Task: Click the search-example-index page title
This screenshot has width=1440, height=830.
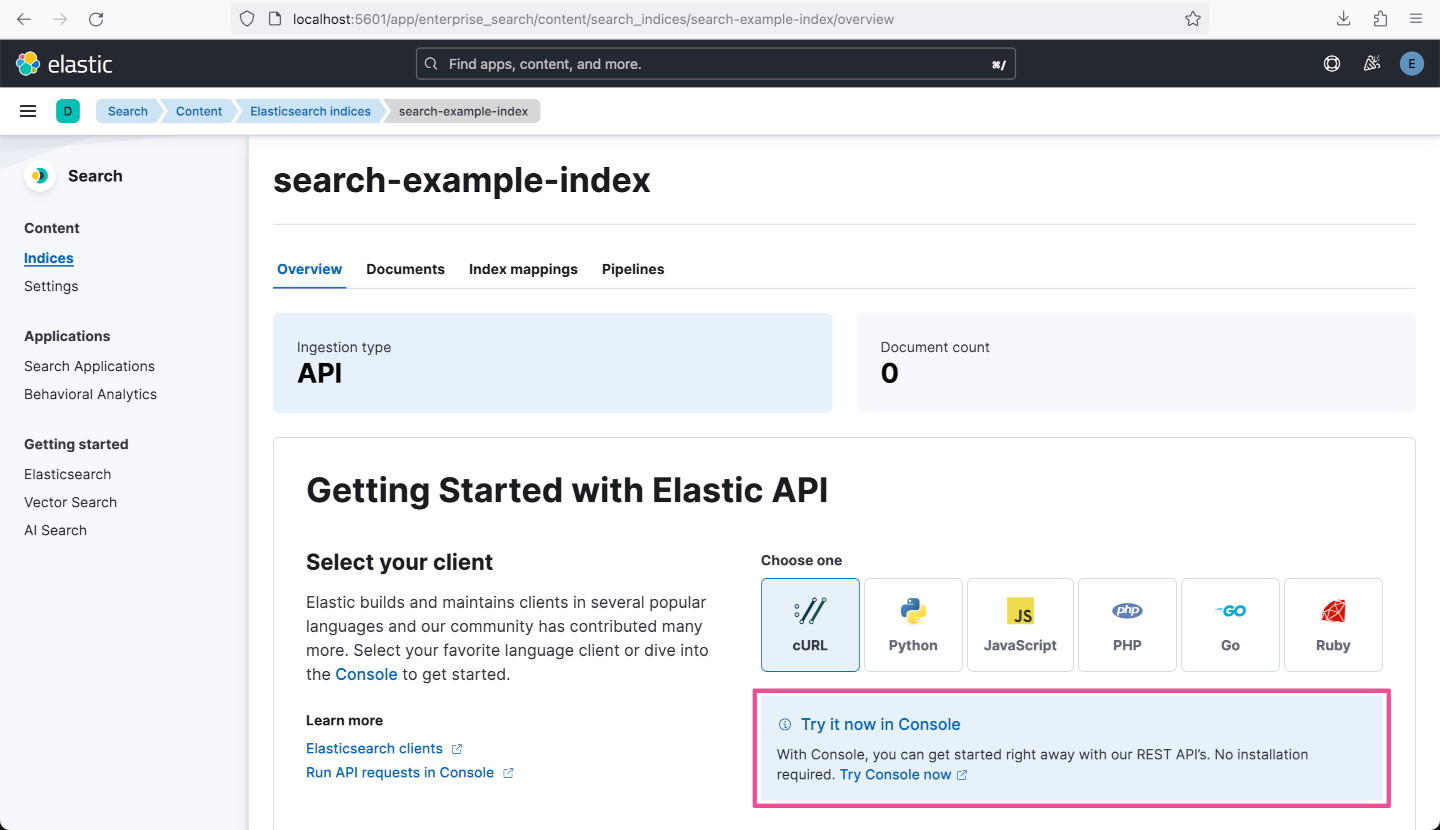Action: point(462,180)
